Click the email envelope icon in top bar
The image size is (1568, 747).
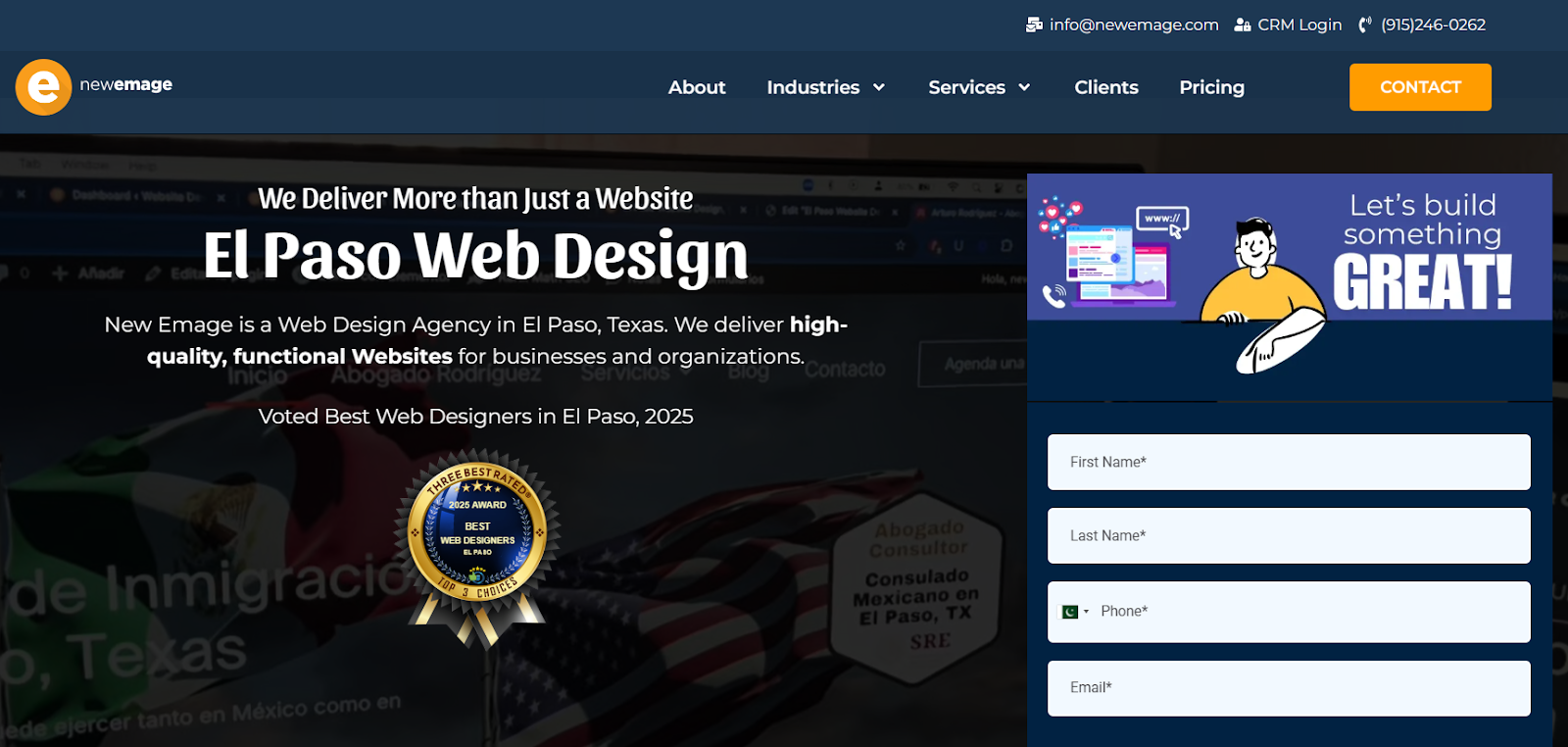click(x=1034, y=25)
